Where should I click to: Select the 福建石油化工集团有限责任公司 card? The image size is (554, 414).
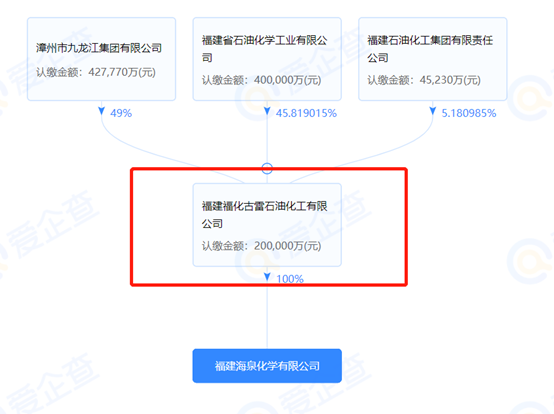click(x=433, y=59)
